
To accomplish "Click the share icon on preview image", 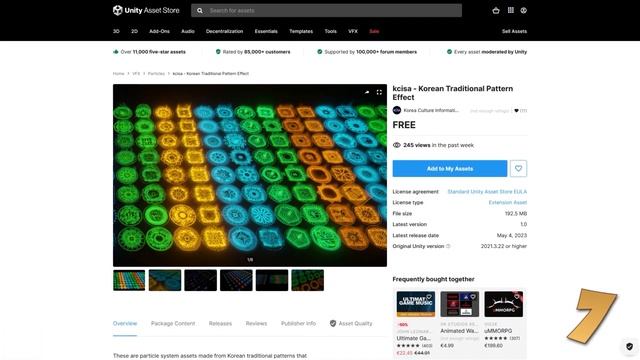I will pos(367,92).
